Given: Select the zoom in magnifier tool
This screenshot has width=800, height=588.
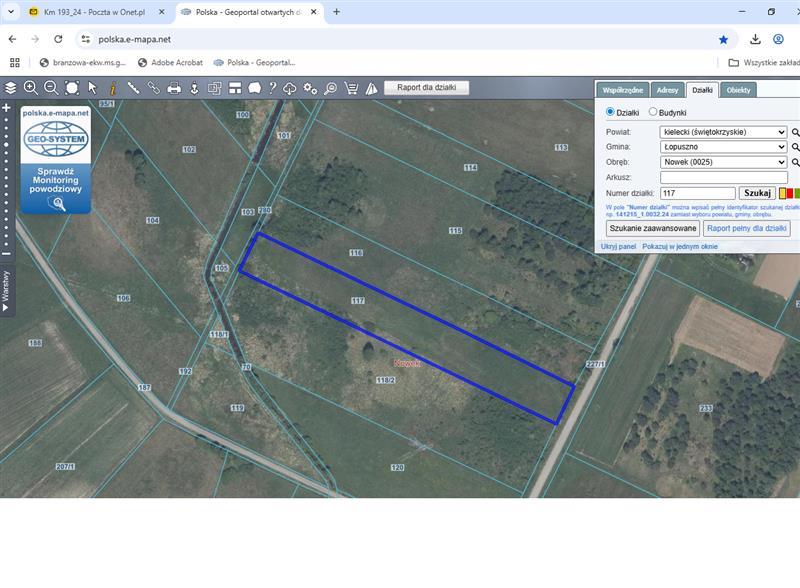Looking at the screenshot, I should coord(31,88).
